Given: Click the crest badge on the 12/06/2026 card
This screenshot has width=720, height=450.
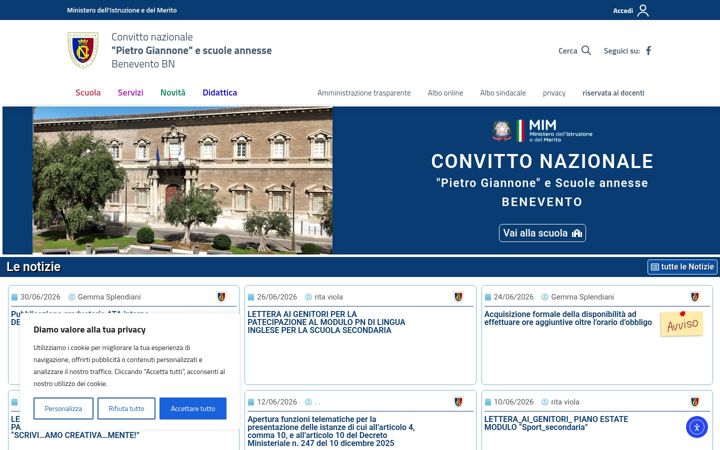Looking at the screenshot, I should pos(458,402).
